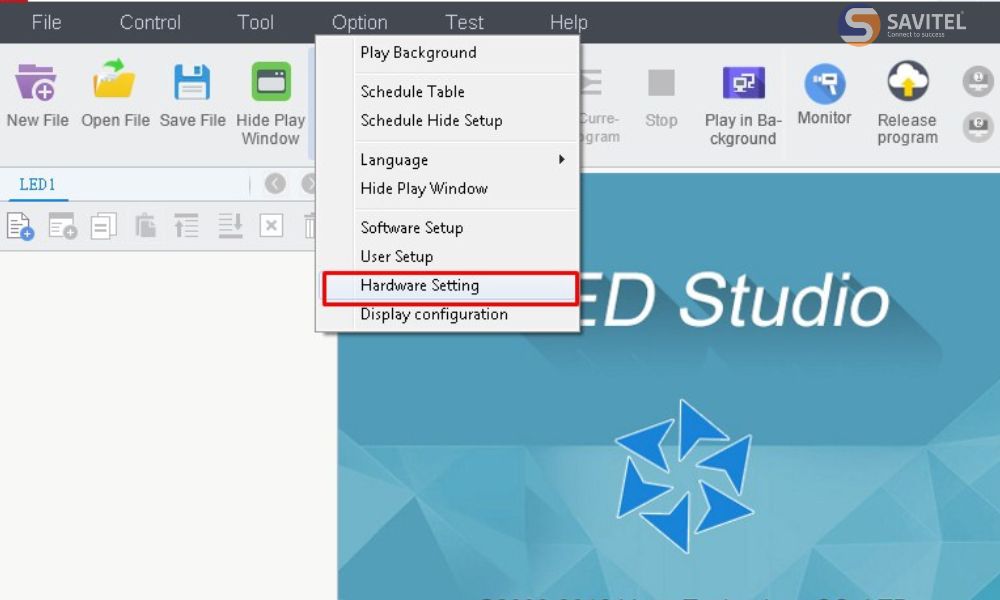This screenshot has height=600, width=1000.
Task: Click the copy icon in program toolbar
Action: pyautogui.click(x=103, y=226)
